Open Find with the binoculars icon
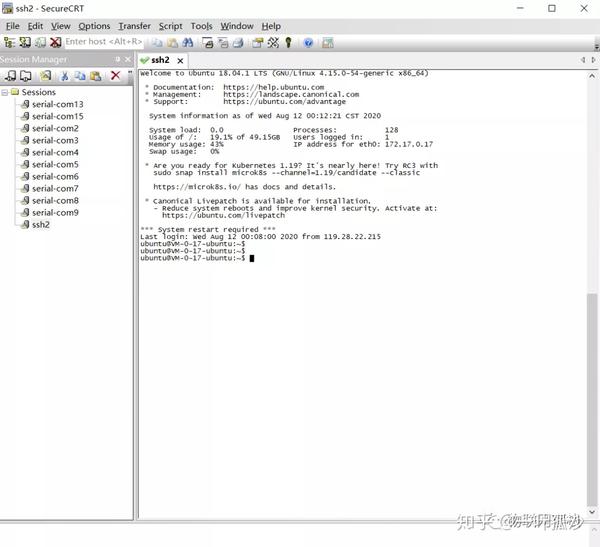The width and height of the screenshot is (600, 547). pyautogui.click(x=188, y=42)
